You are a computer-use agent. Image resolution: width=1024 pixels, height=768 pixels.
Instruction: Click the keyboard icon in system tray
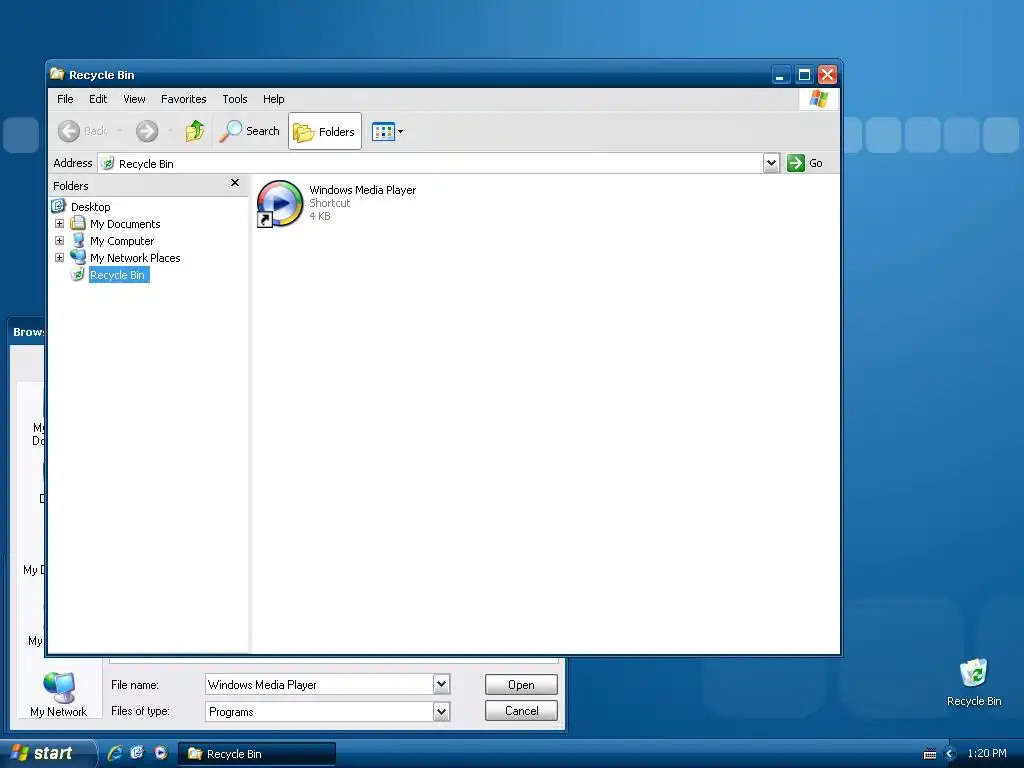(930, 754)
